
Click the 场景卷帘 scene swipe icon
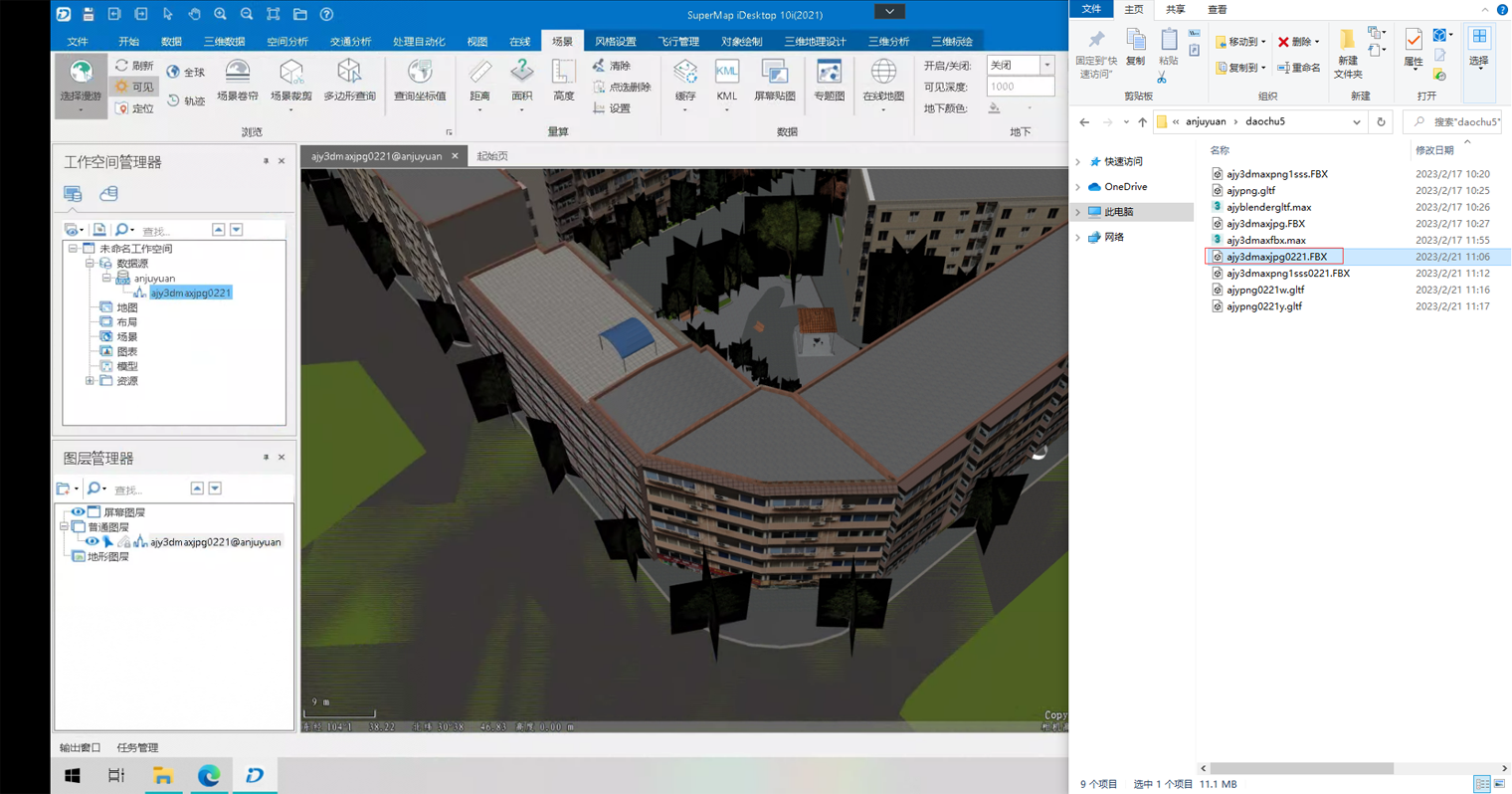click(x=237, y=80)
